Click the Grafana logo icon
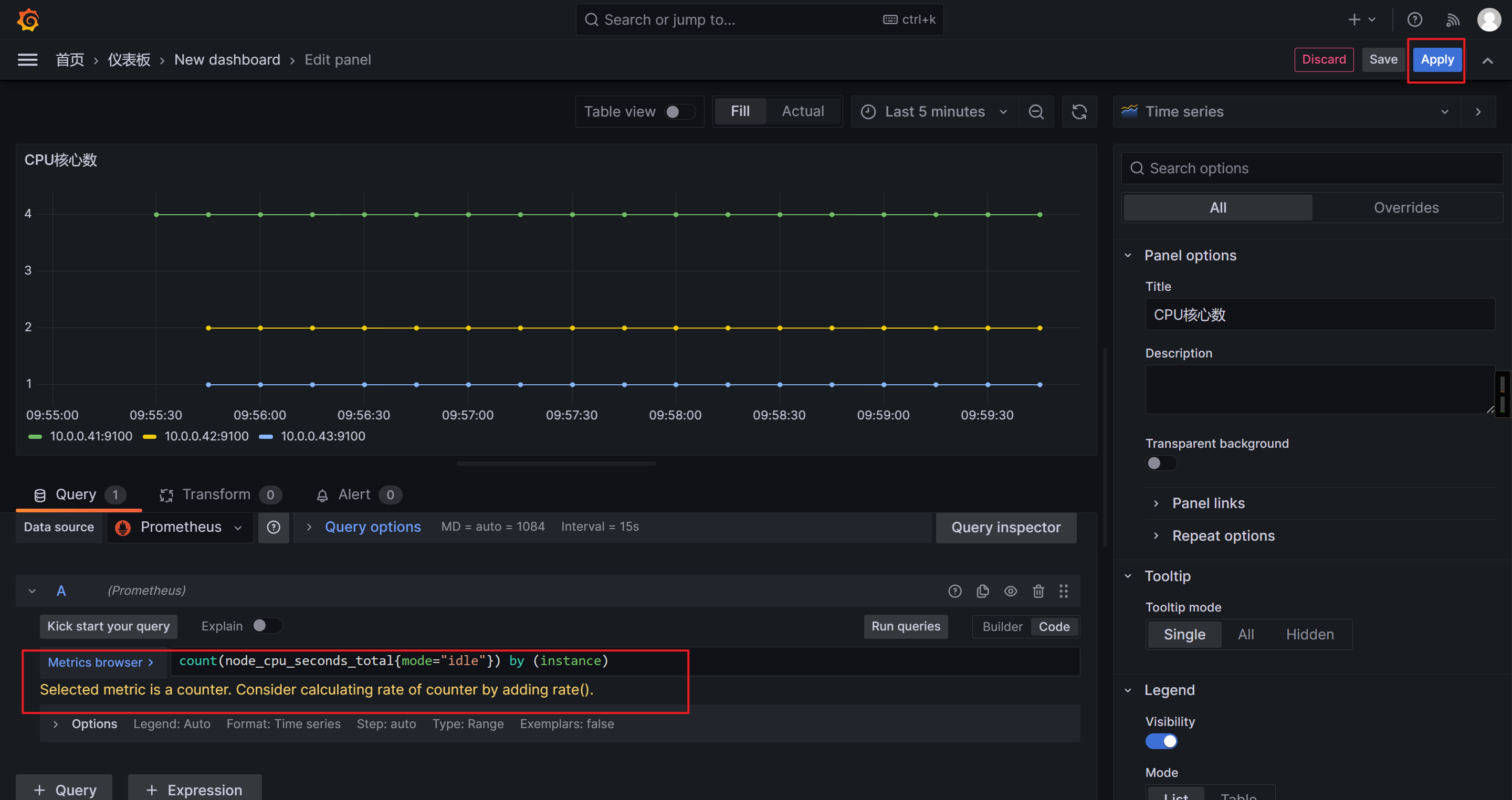 (28, 20)
